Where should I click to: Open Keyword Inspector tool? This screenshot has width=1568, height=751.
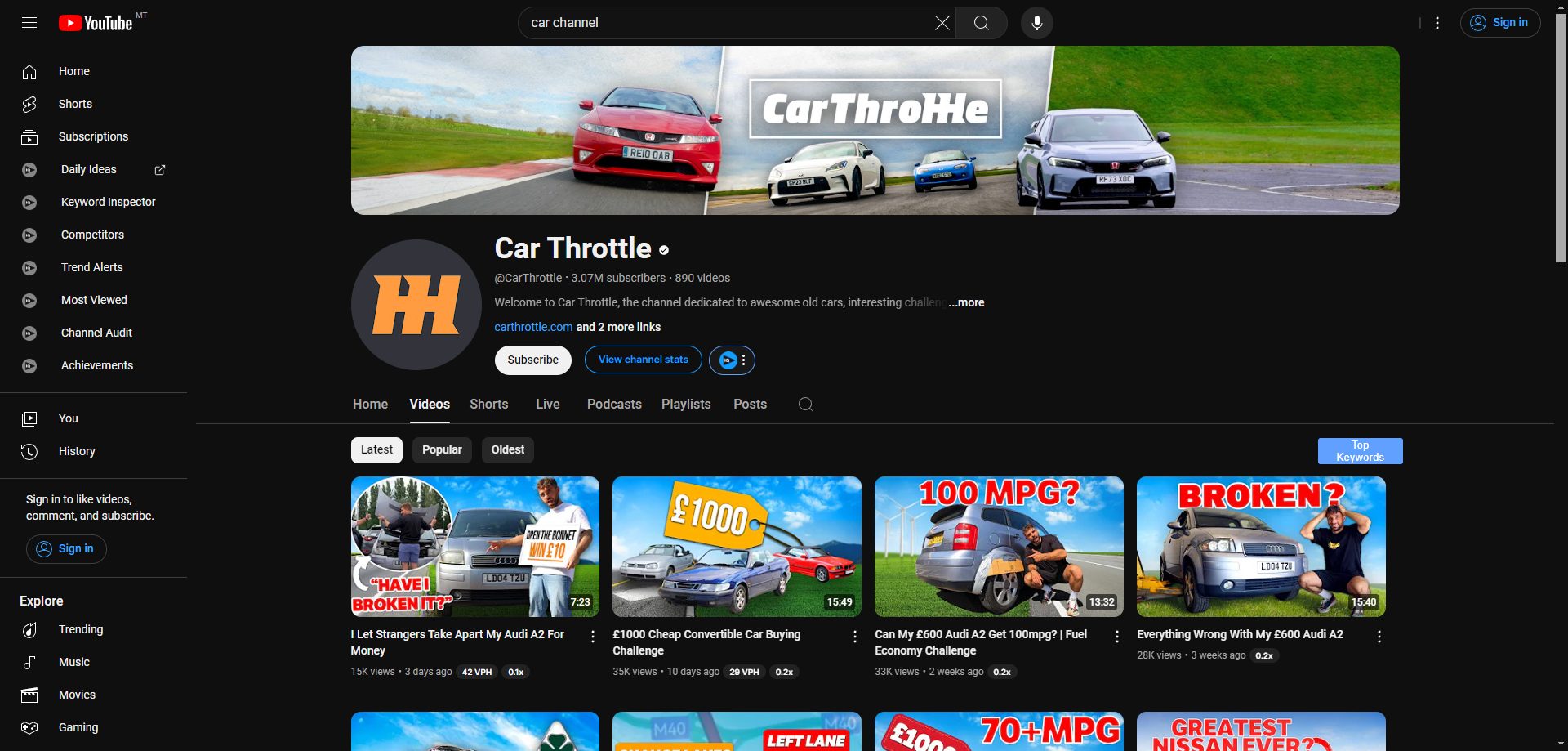(x=93, y=203)
